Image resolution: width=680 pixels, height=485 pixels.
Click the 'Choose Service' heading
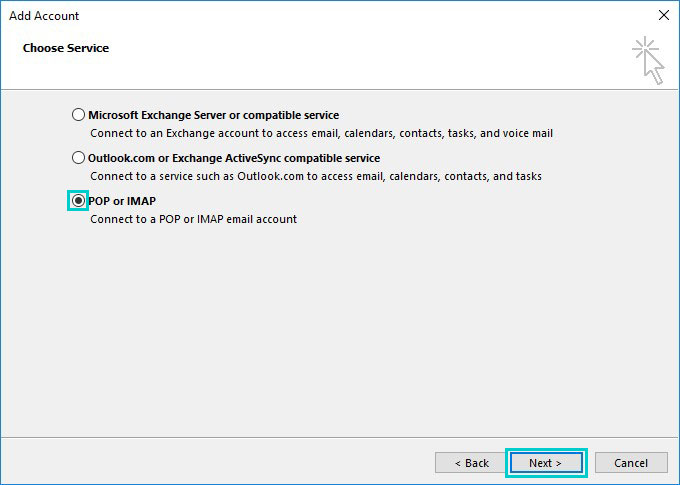point(66,48)
